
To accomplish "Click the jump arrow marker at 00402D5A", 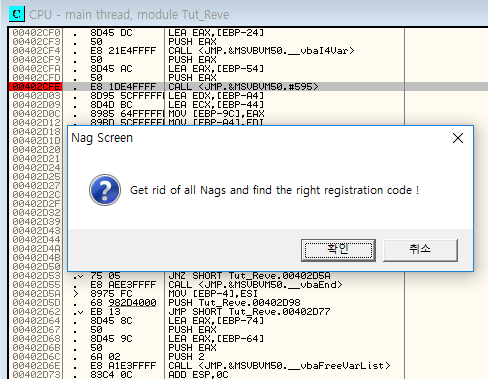I will tap(76, 294).
